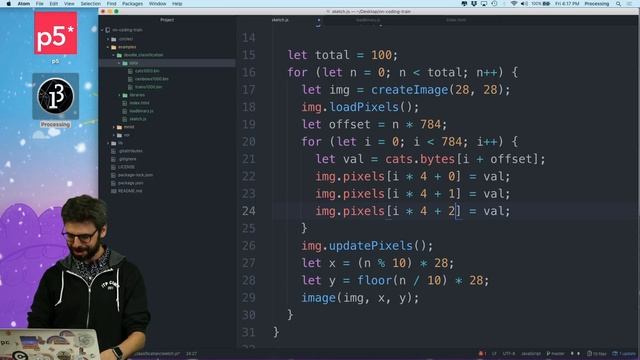Open the Edit menu

coord(53,4)
